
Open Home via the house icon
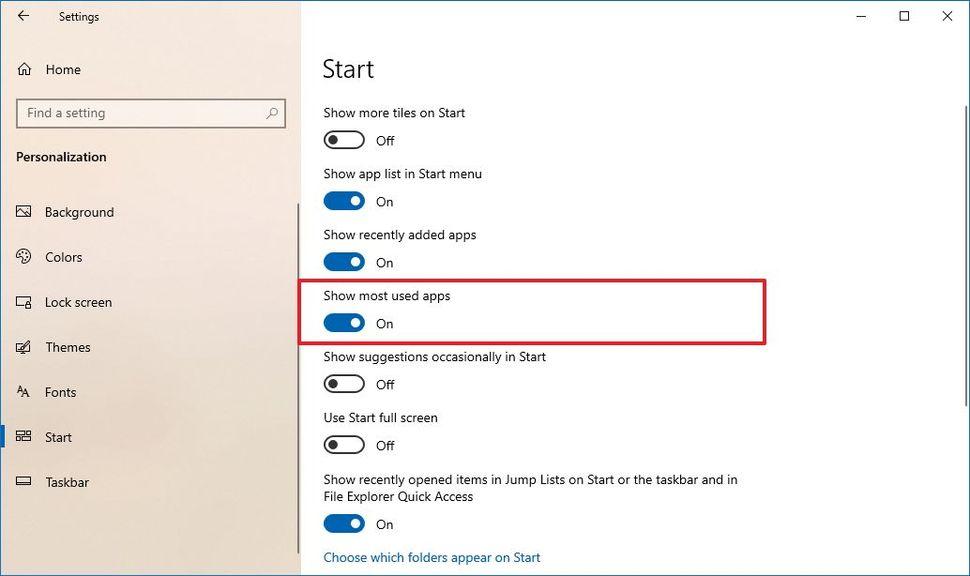tap(24, 69)
